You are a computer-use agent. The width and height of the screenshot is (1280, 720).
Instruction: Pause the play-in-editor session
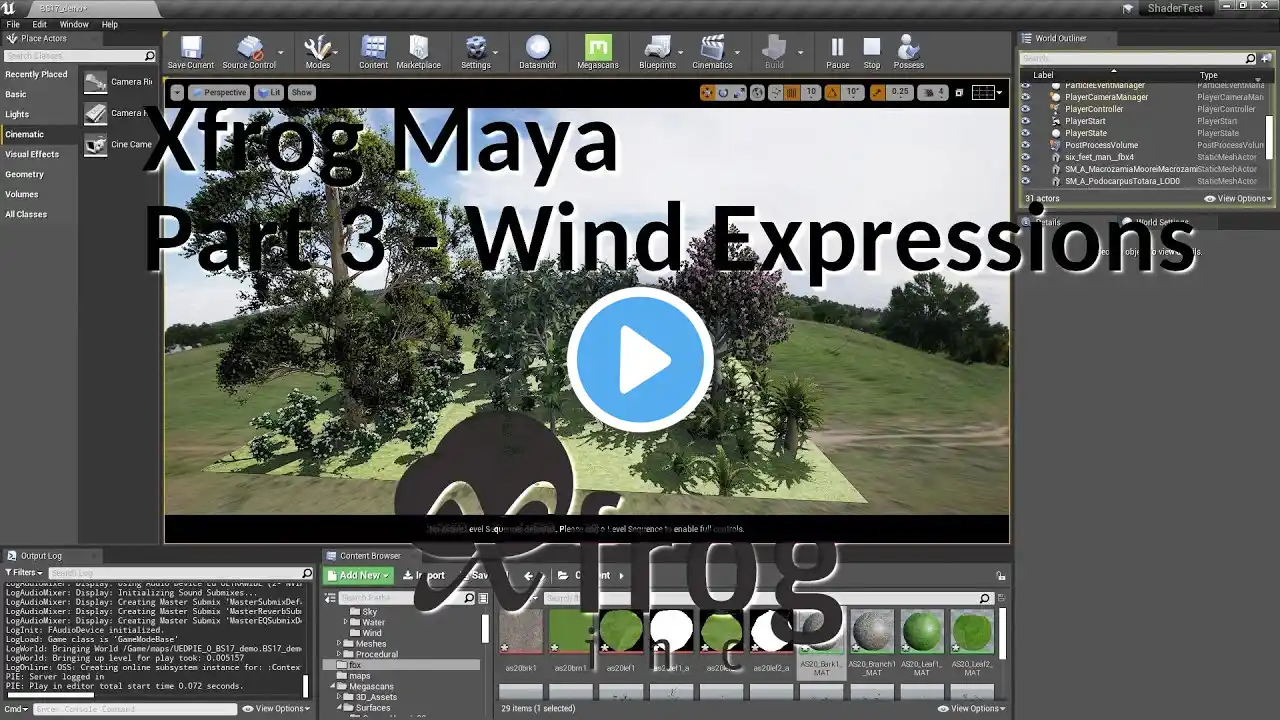click(x=838, y=52)
